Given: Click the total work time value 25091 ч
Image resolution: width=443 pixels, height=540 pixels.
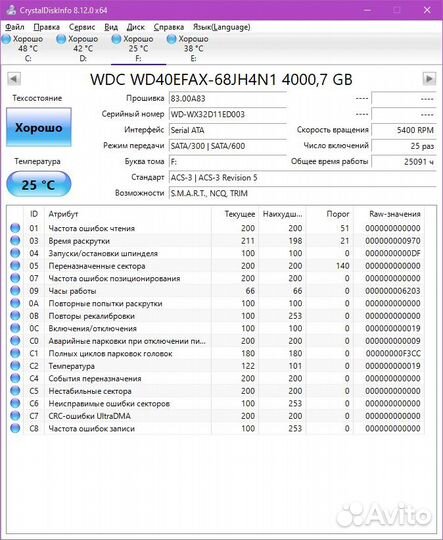Looking at the screenshot, I should click(403, 162).
